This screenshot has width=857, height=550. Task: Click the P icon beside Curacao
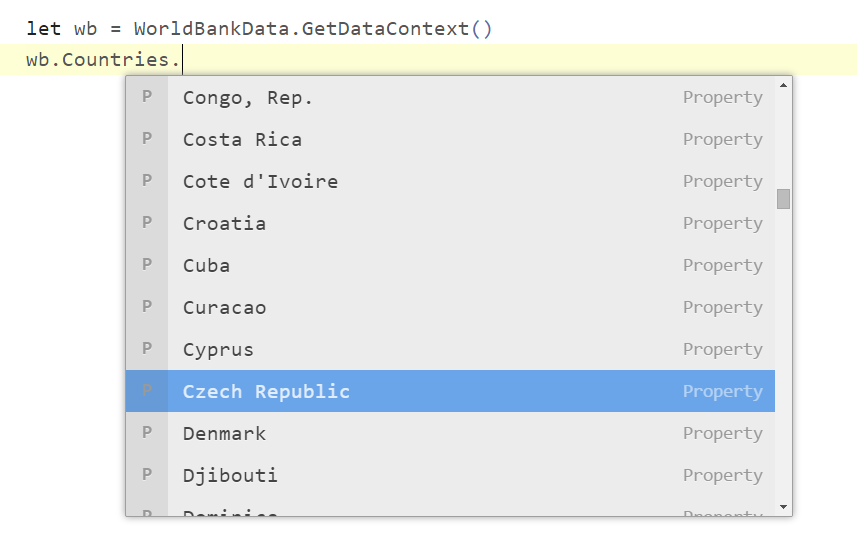(x=146, y=307)
